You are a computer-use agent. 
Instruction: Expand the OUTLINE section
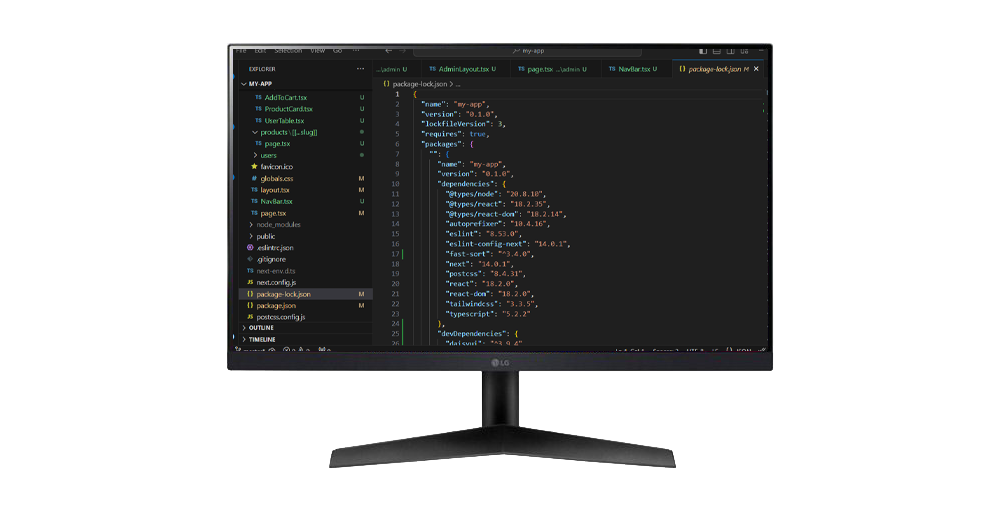[305, 328]
